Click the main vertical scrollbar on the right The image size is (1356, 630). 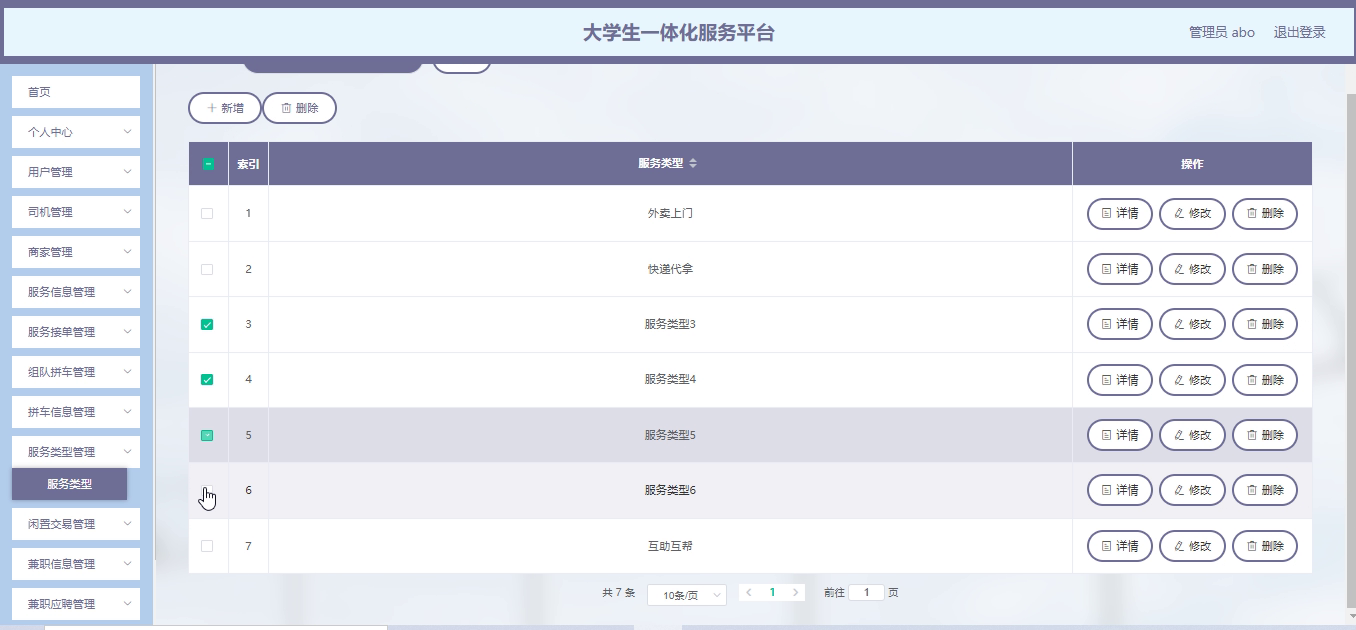tap(1351, 350)
